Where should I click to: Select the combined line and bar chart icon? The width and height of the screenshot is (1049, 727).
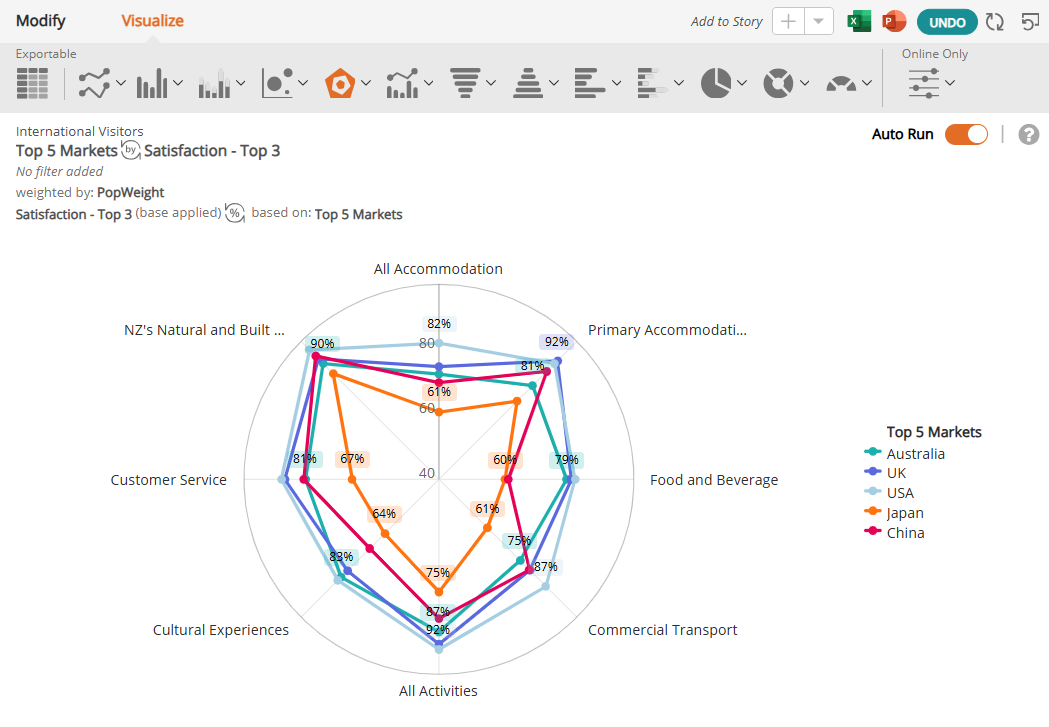[x=402, y=84]
